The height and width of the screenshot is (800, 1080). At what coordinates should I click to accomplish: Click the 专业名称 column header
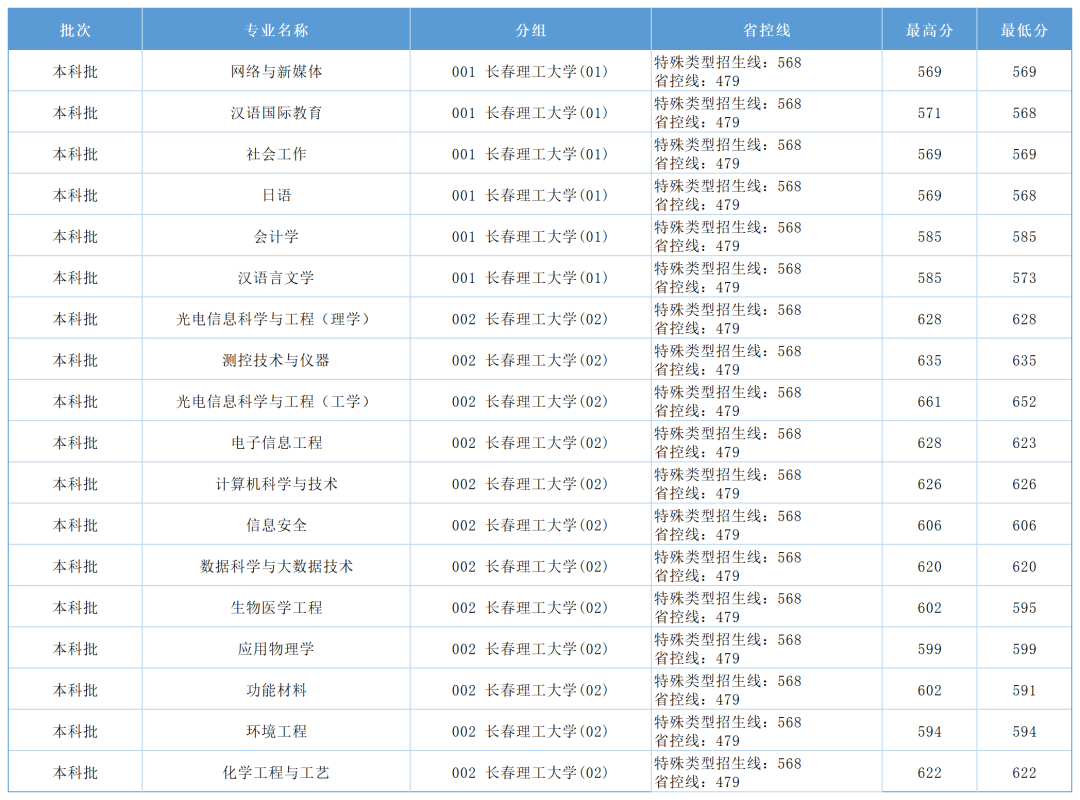coord(276,30)
